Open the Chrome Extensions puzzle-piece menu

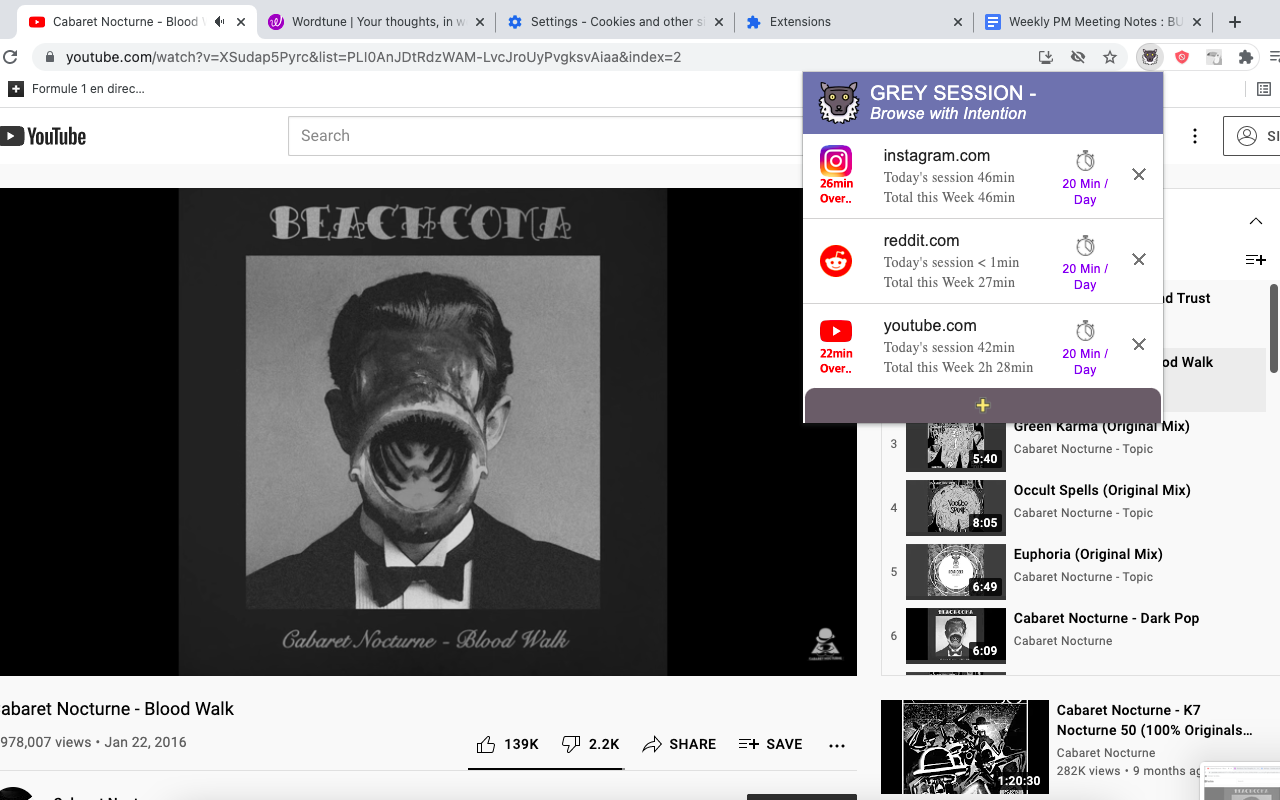(1245, 57)
